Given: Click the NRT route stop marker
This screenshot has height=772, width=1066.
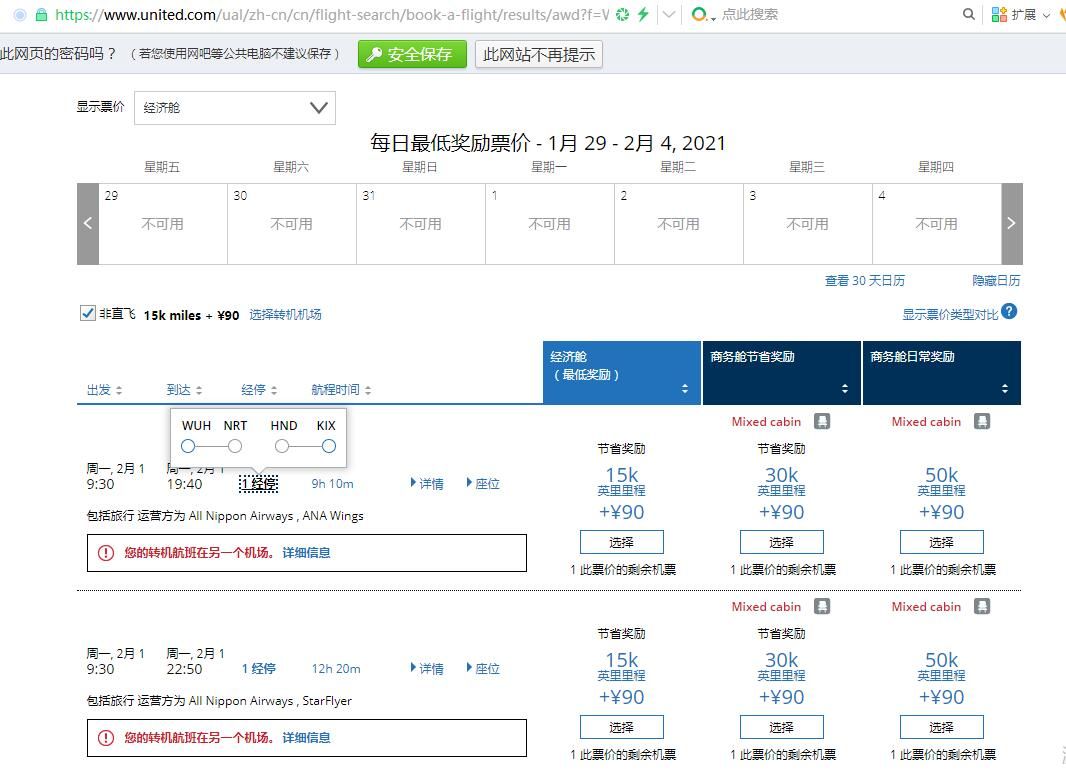Looking at the screenshot, I should click(x=235, y=446).
